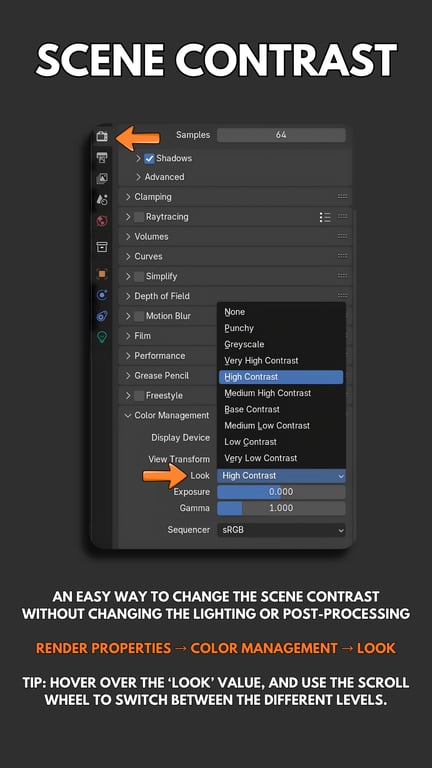Click the View Transform label
432x768 pixels.
(x=179, y=459)
